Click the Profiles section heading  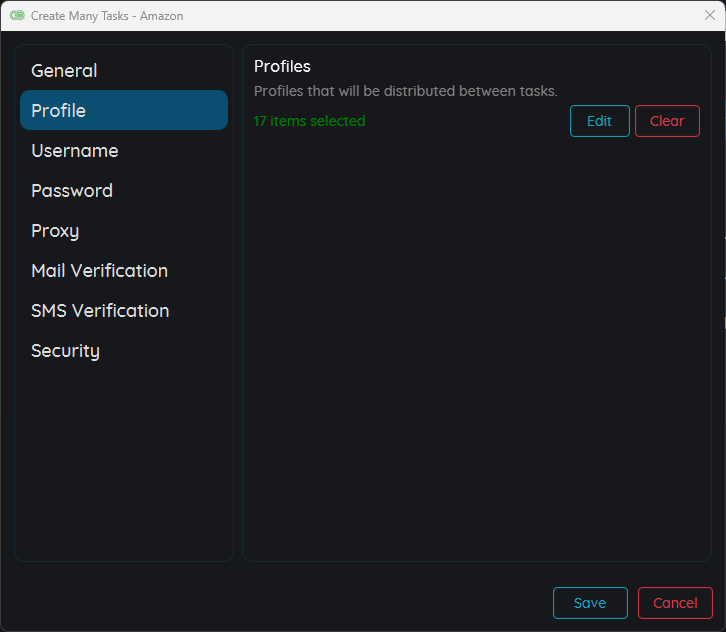(x=282, y=67)
